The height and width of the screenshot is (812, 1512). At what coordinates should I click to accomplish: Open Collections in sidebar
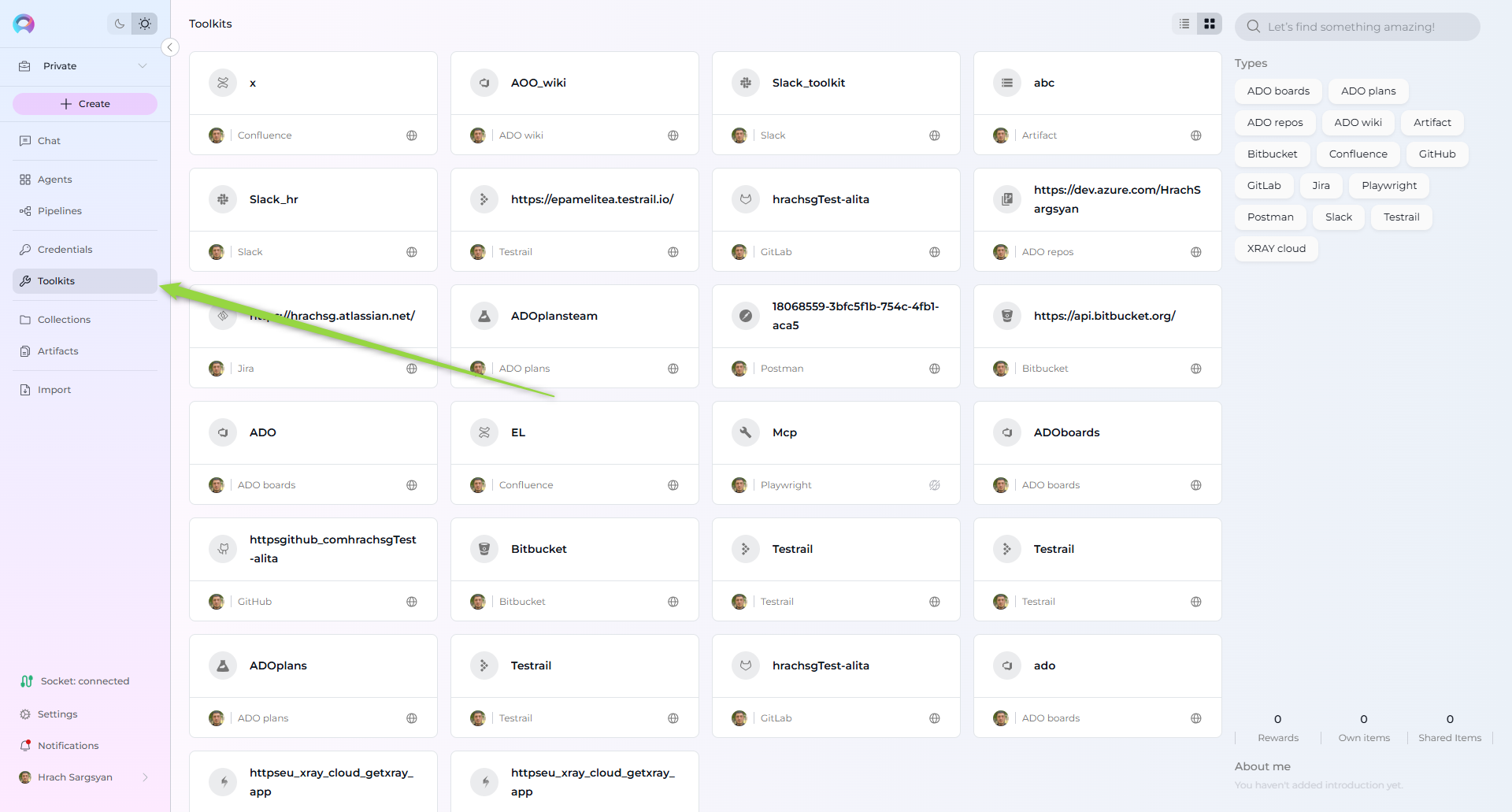tap(85, 320)
